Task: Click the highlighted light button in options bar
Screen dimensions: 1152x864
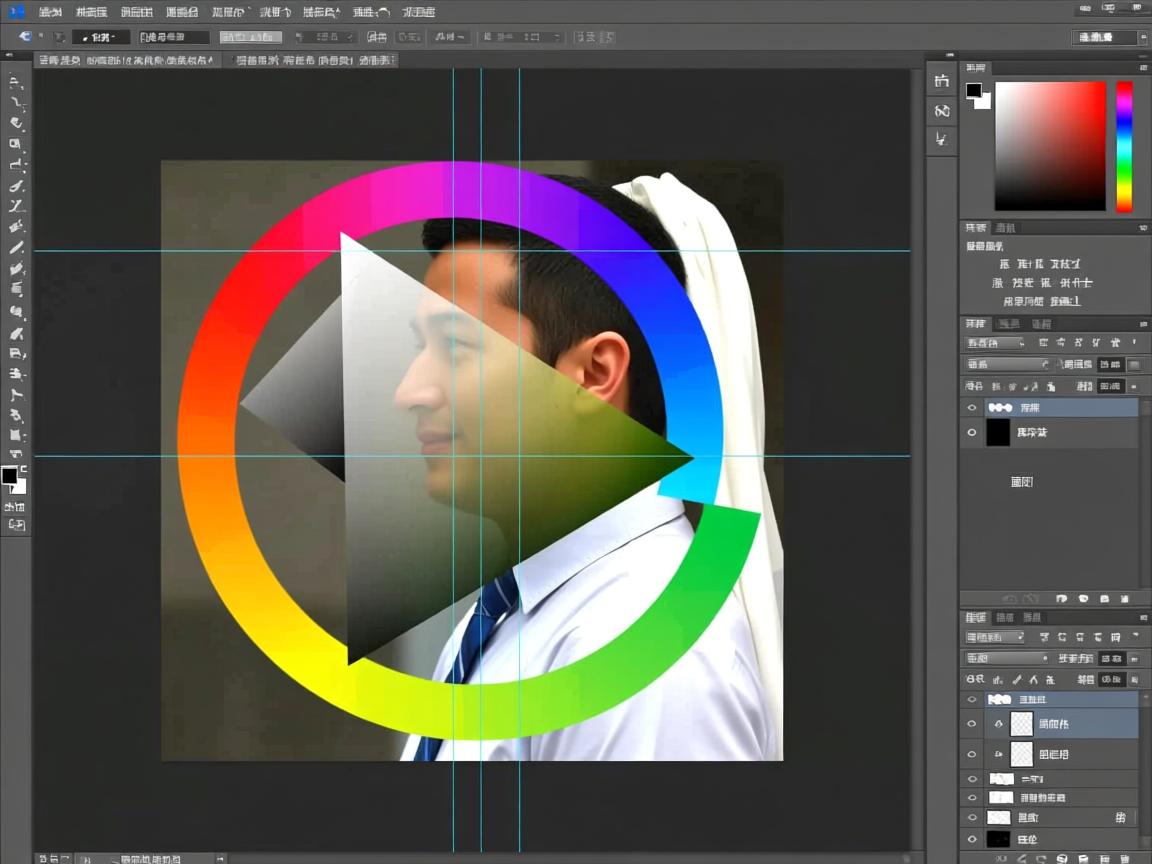Action: (x=250, y=37)
